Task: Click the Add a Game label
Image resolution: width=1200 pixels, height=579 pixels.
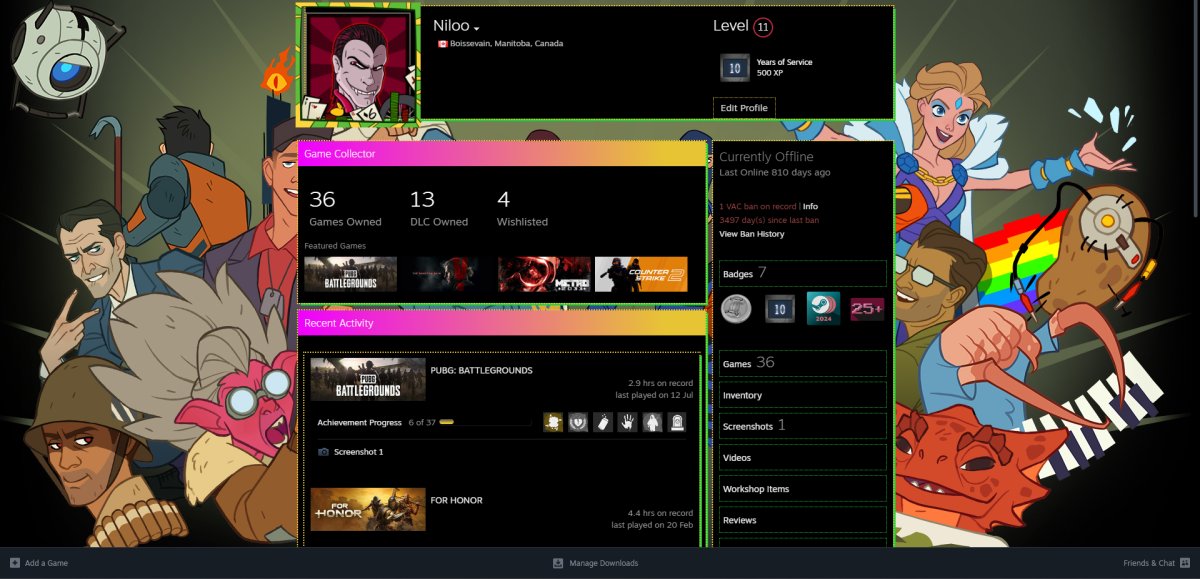Action: coord(46,563)
